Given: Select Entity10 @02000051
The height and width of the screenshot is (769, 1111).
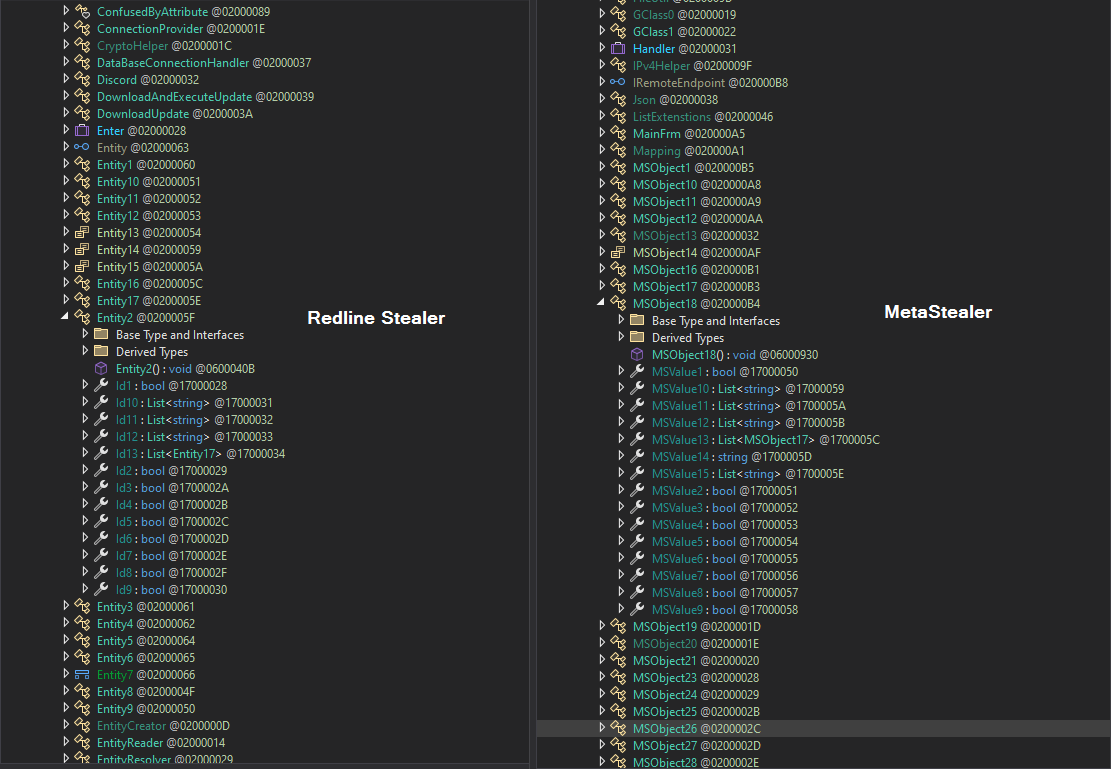Looking at the screenshot, I should [148, 182].
